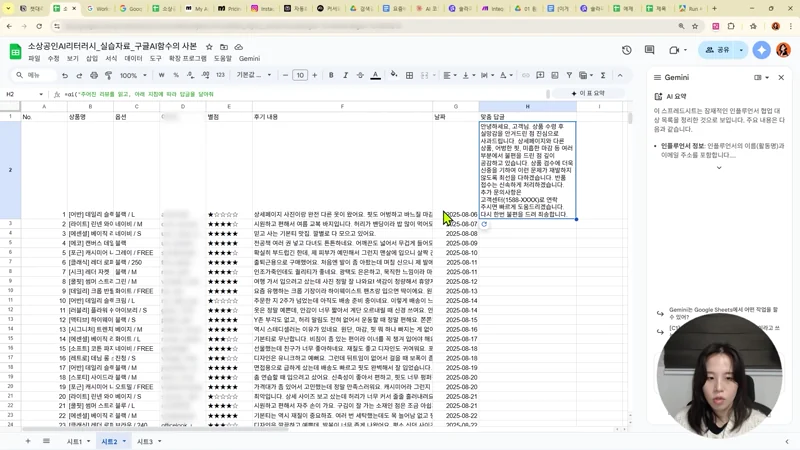
Task: Insert a chart from the toolbar
Action: [555, 76]
